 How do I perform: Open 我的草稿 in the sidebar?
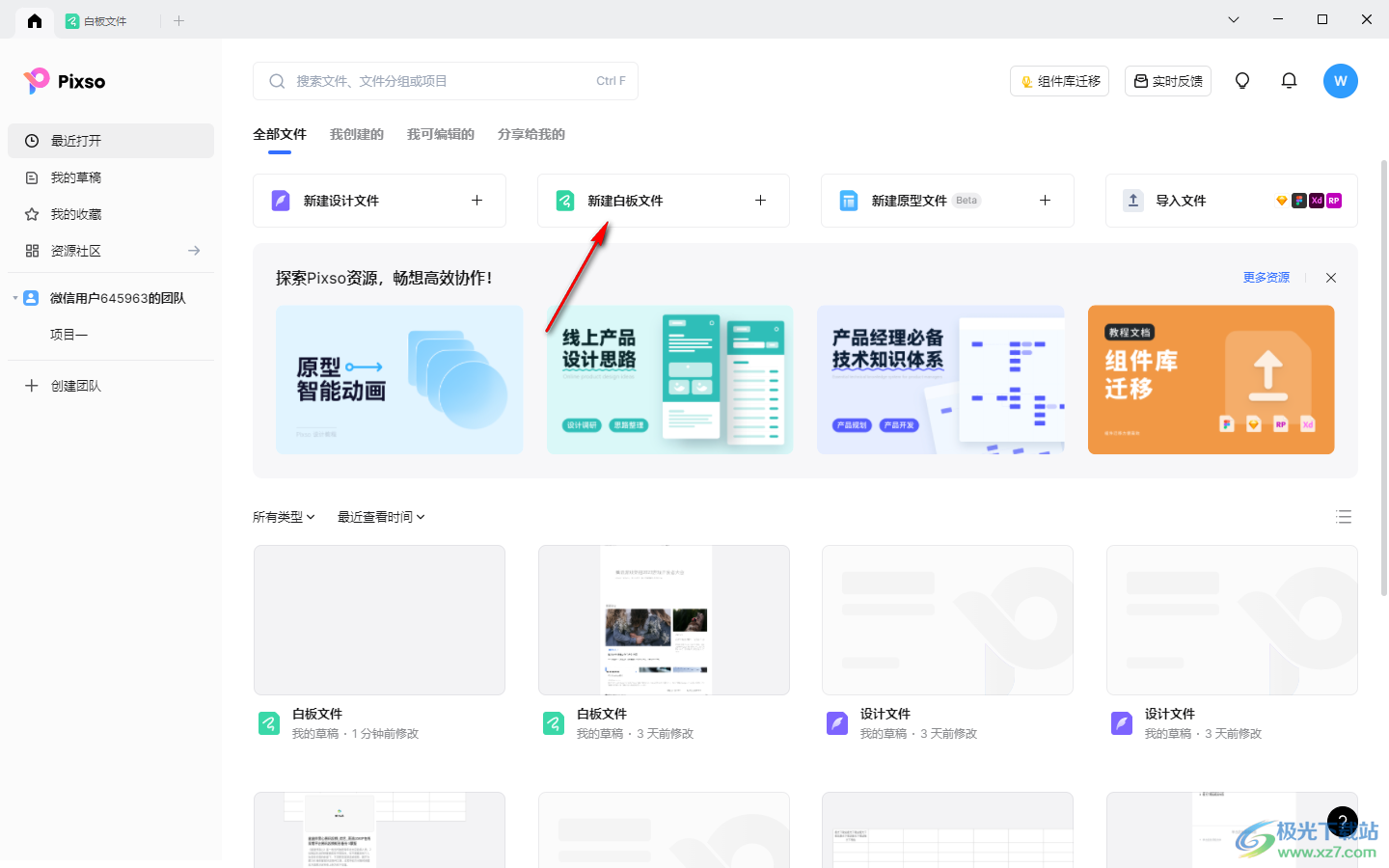(x=111, y=177)
